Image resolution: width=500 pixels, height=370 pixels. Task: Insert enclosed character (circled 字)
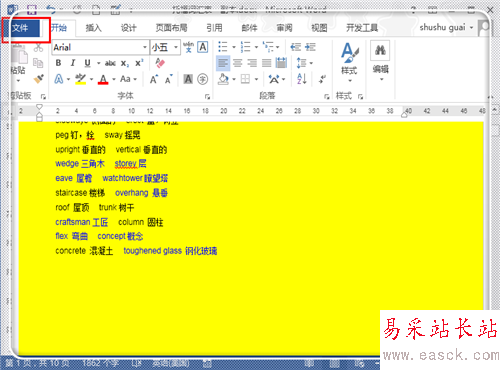tap(203, 79)
